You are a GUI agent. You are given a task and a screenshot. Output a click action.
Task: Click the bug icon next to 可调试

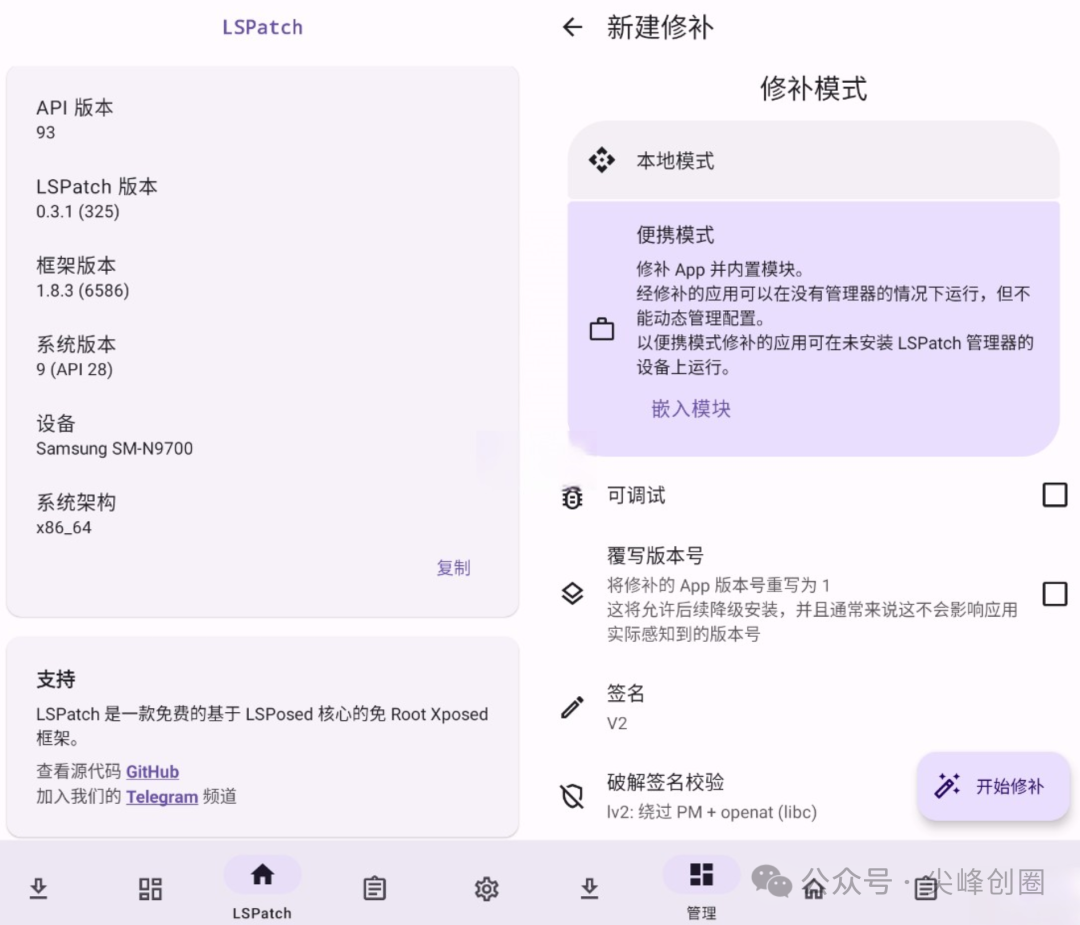point(572,497)
